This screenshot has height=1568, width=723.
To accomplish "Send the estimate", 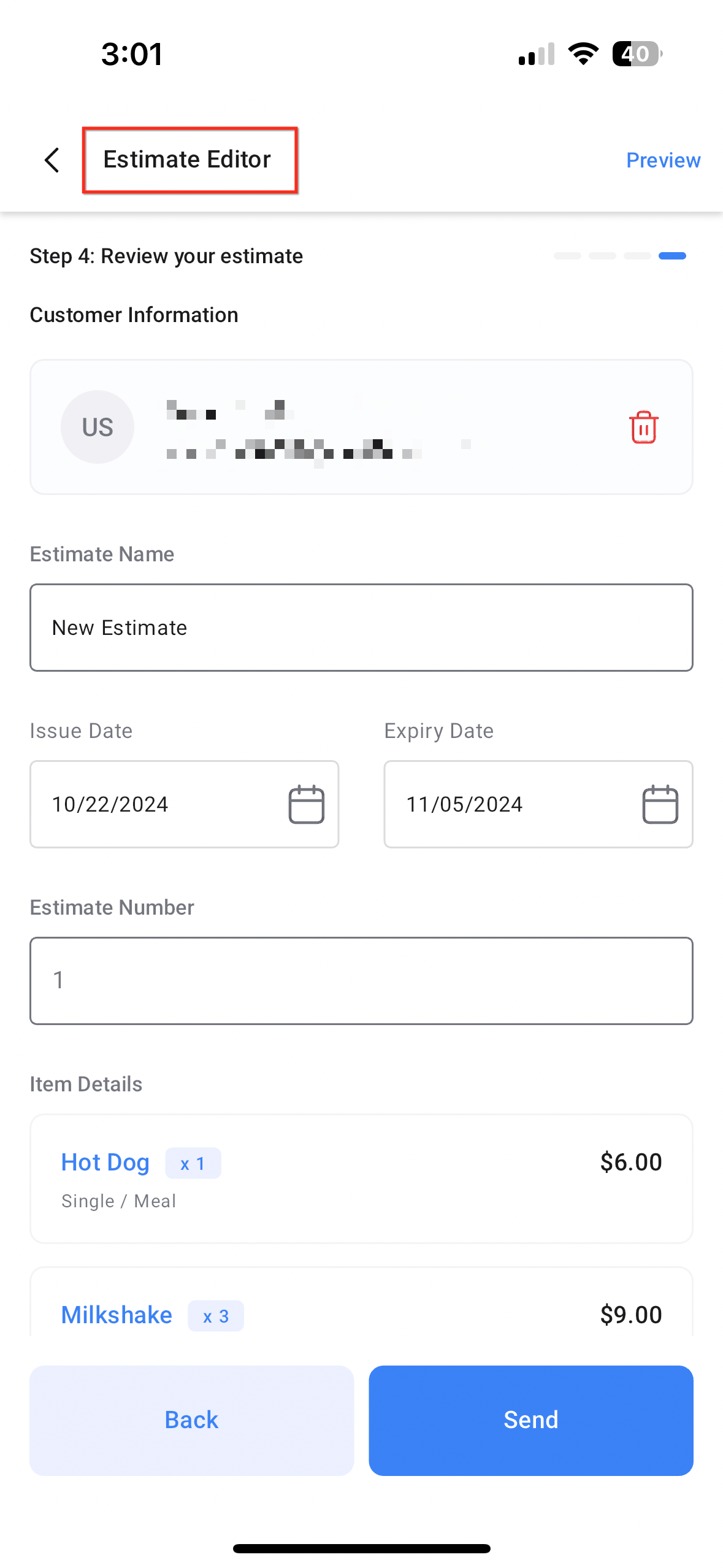I will (531, 1420).
